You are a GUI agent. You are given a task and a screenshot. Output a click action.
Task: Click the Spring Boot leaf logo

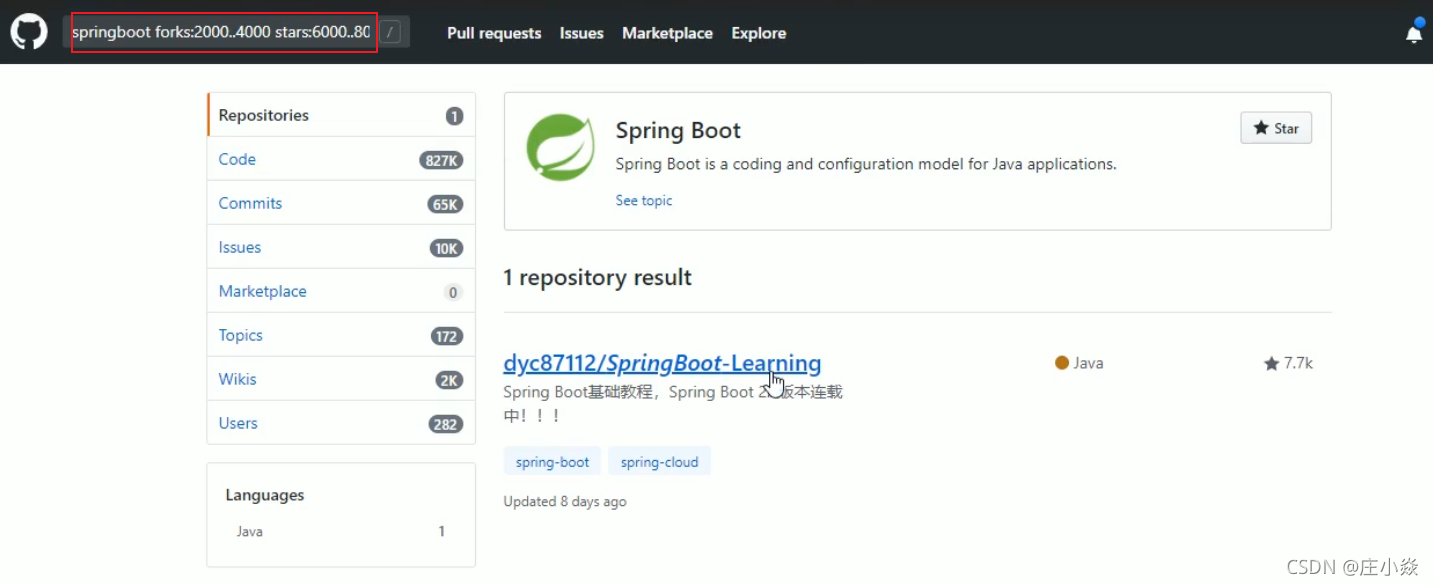(560, 148)
